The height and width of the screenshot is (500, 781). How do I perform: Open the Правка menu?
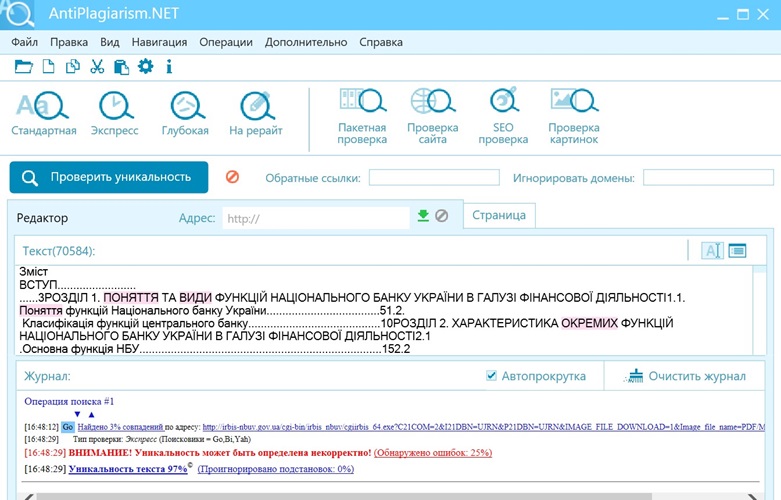pos(69,42)
